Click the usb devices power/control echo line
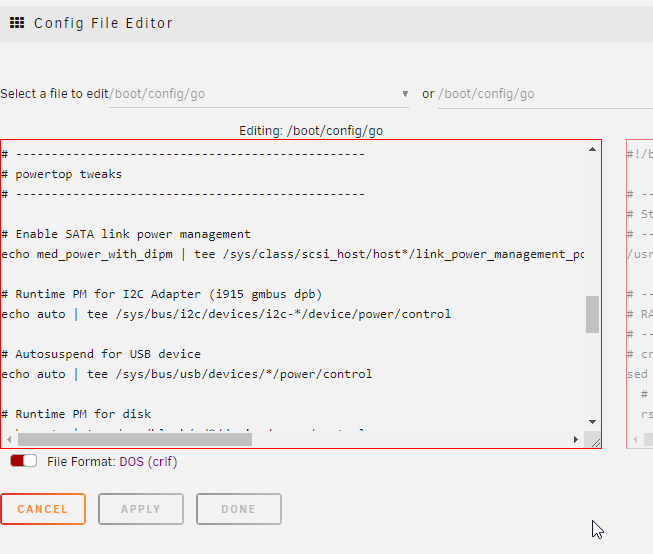Image resolution: width=653 pixels, height=554 pixels. click(x=187, y=374)
